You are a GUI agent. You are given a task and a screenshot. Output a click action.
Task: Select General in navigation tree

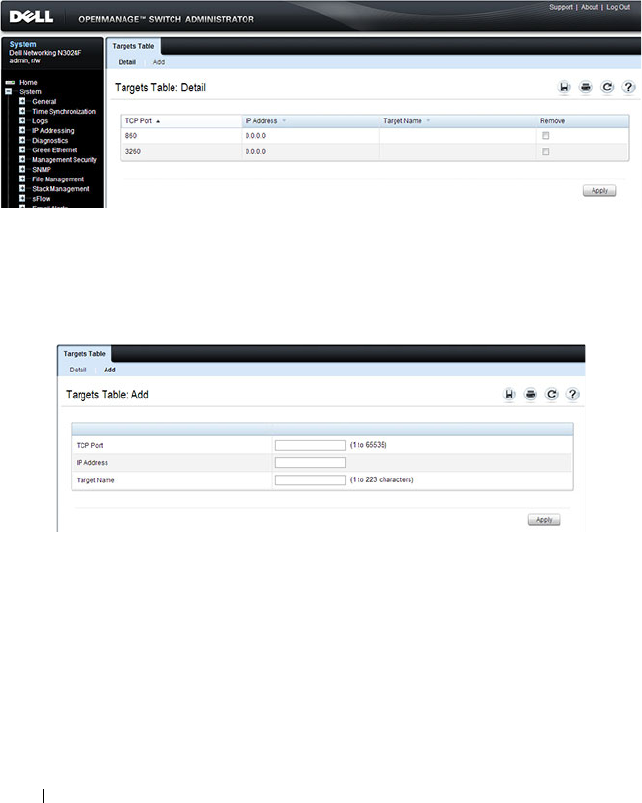[x=44, y=101]
